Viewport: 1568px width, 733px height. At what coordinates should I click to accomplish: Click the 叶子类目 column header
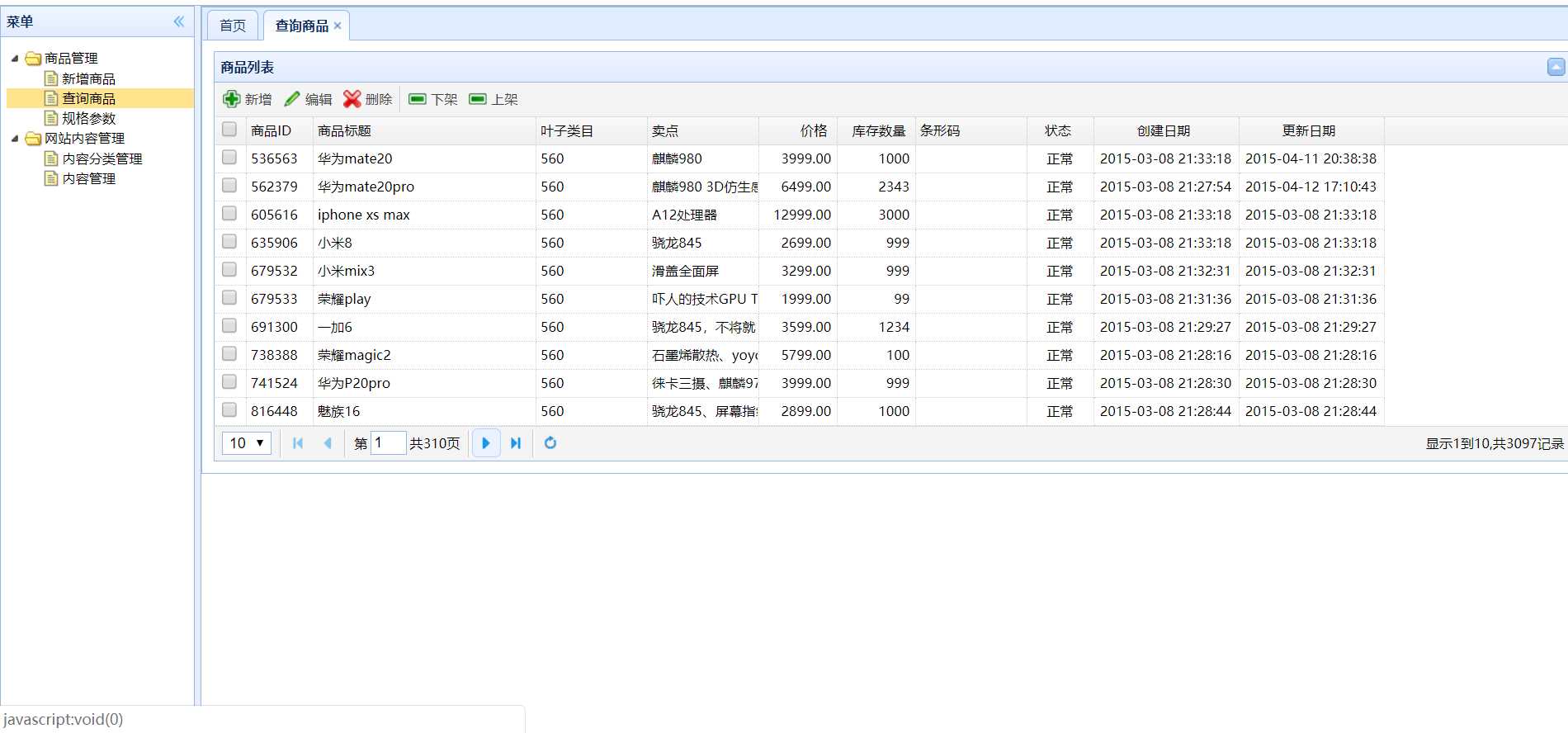coord(592,130)
